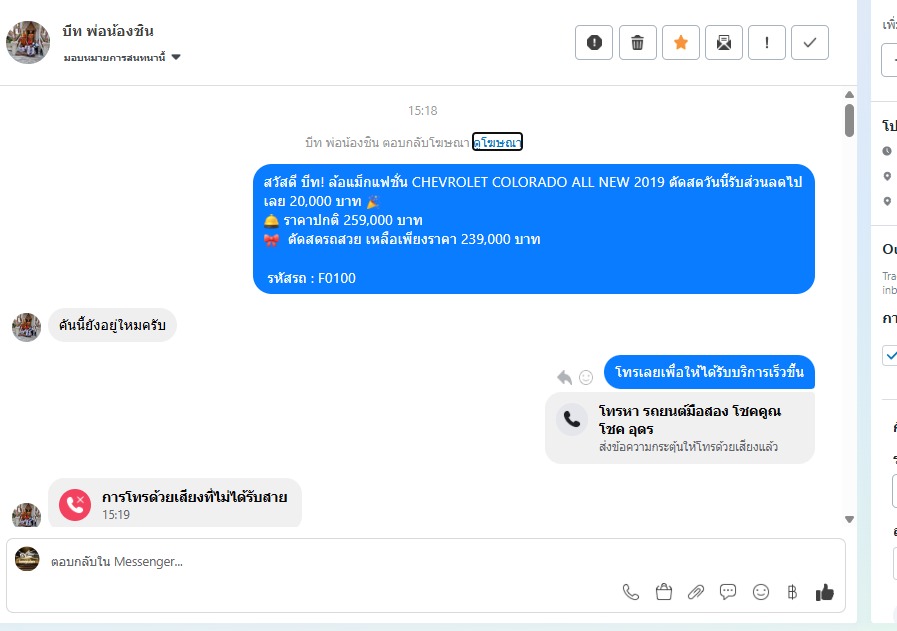897x631 pixels.
Task: Toggle the star follow-up marker
Action: pos(681,42)
